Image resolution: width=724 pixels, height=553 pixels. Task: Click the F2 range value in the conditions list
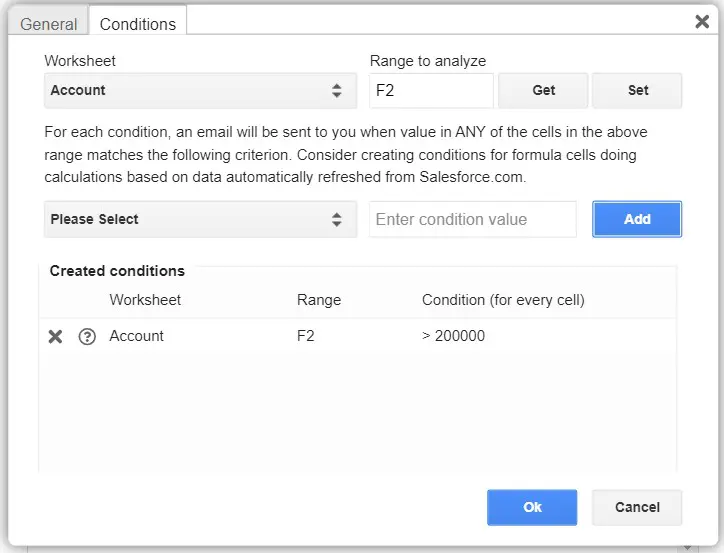[x=306, y=336]
